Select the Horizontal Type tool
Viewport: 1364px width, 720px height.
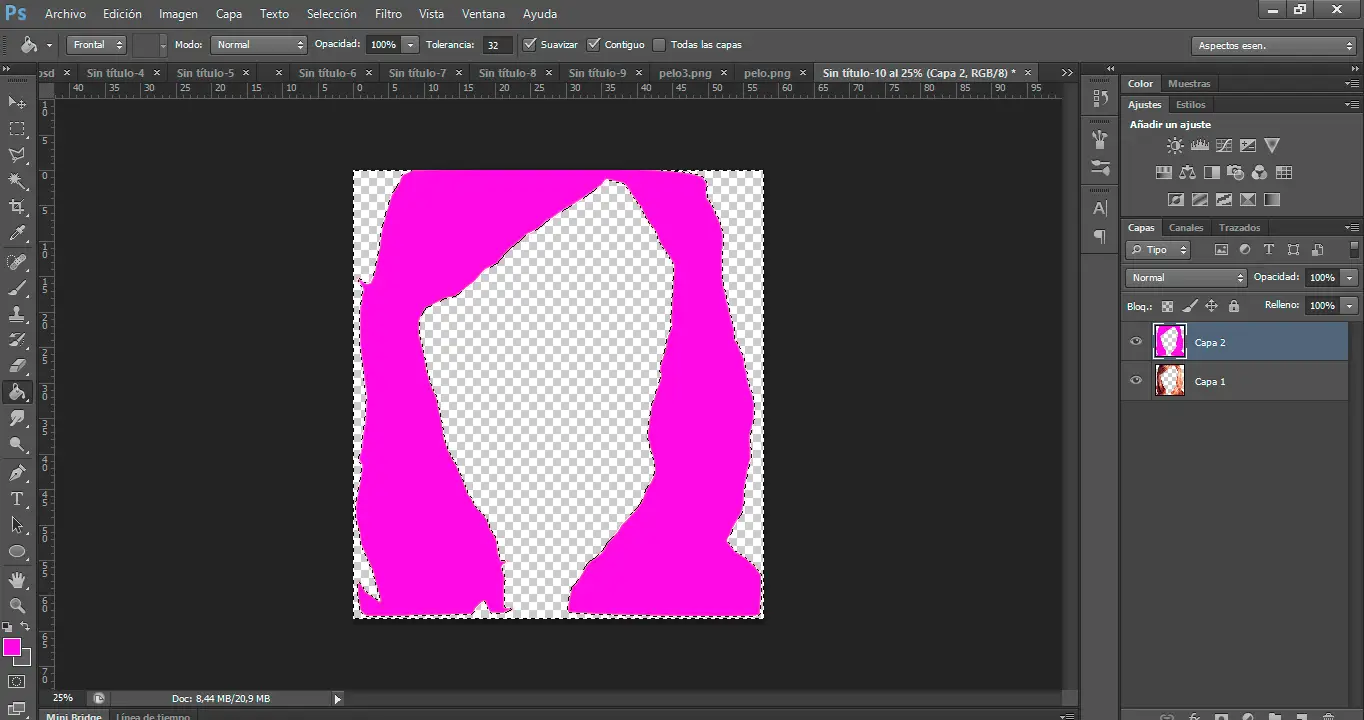pyautogui.click(x=17, y=499)
